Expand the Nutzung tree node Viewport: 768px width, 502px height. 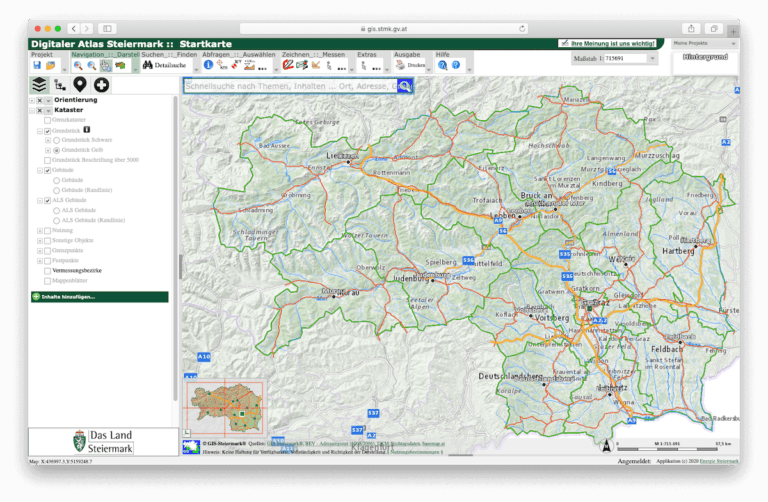pos(40,230)
